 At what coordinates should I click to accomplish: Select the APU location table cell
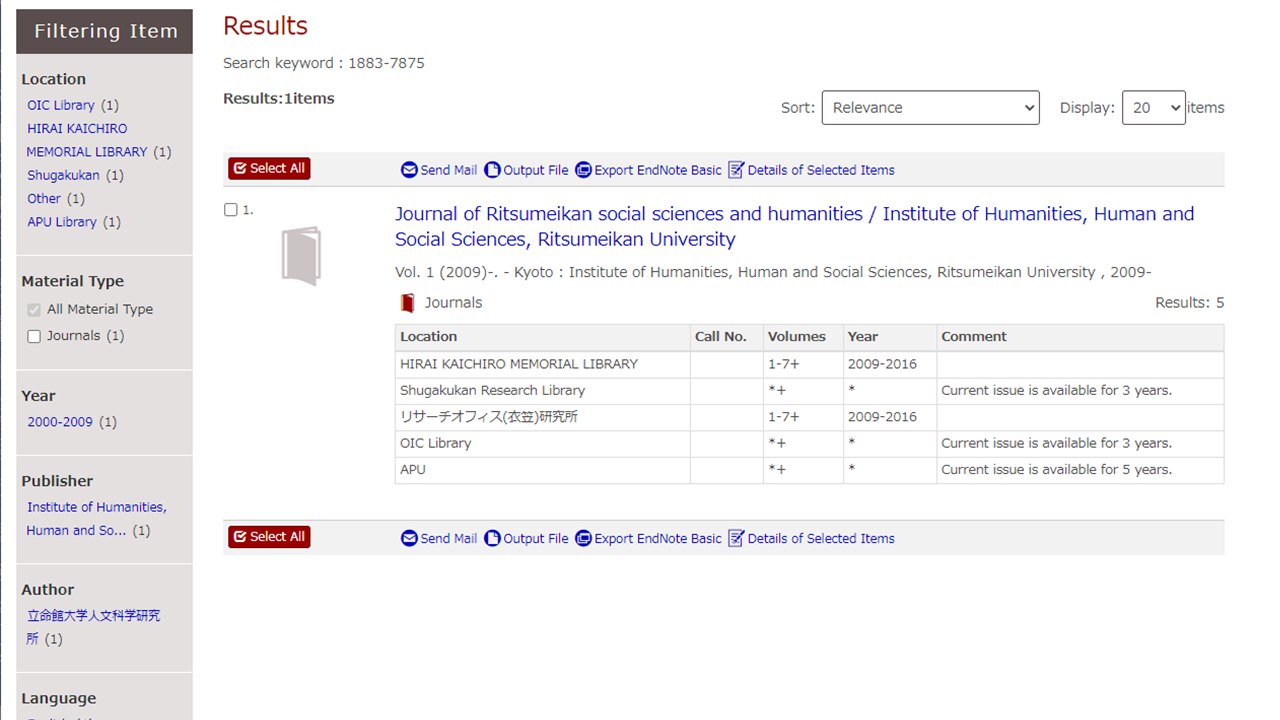pyautogui.click(x=543, y=470)
